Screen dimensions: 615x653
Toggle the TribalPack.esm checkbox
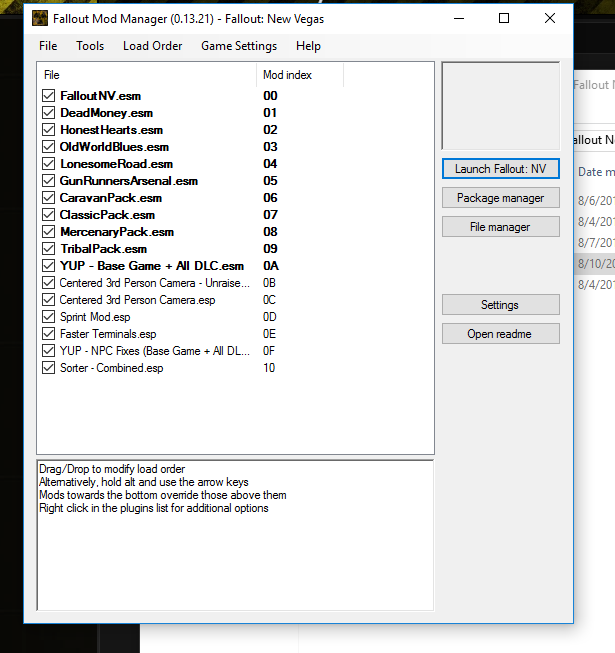(x=48, y=249)
